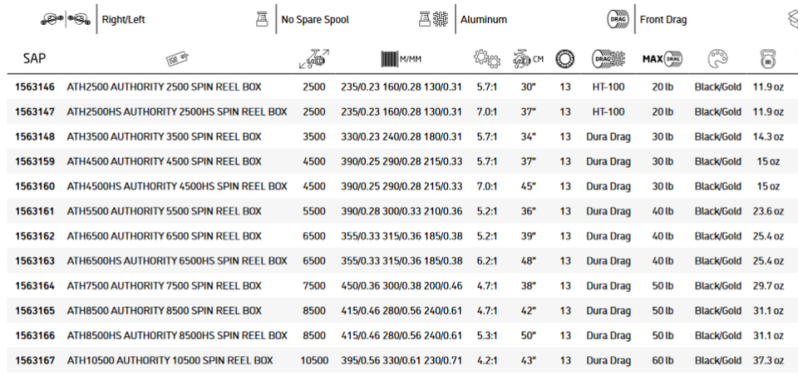Select SAP number 1563146
This screenshot has width=798, height=390.
[35, 87]
